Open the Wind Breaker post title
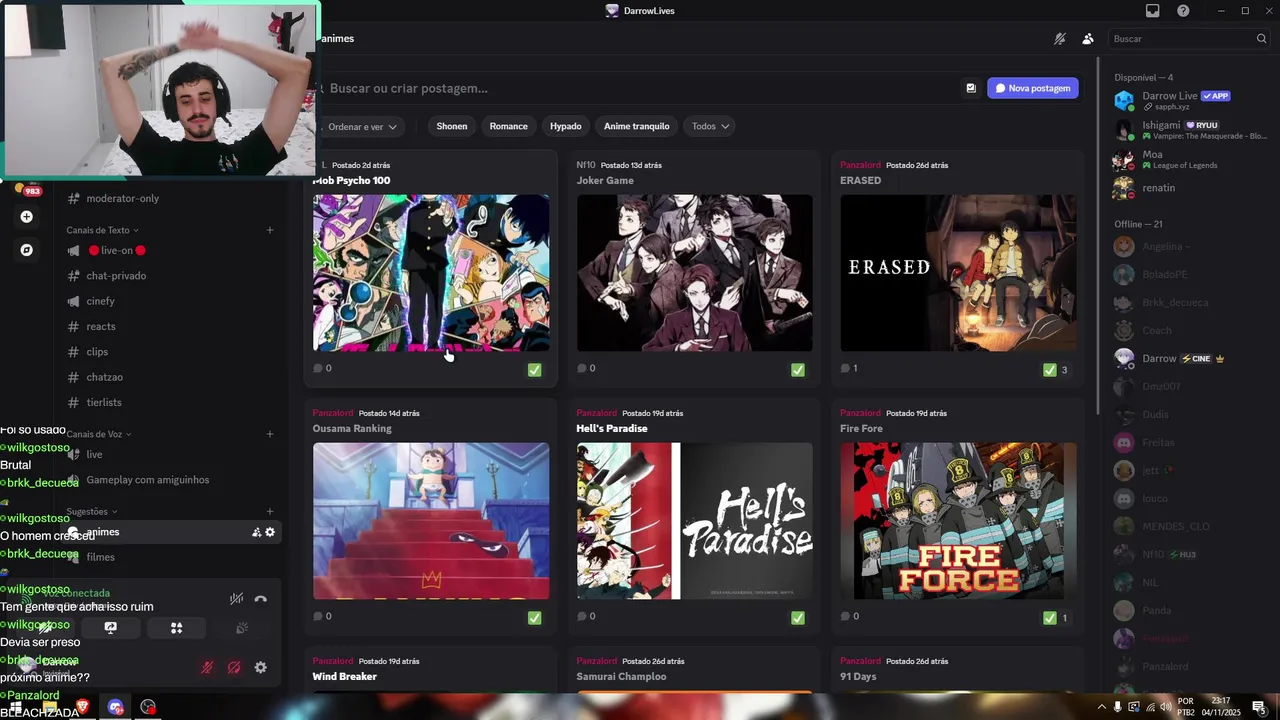Viewport: 1280px width, 720px height. 344,677
